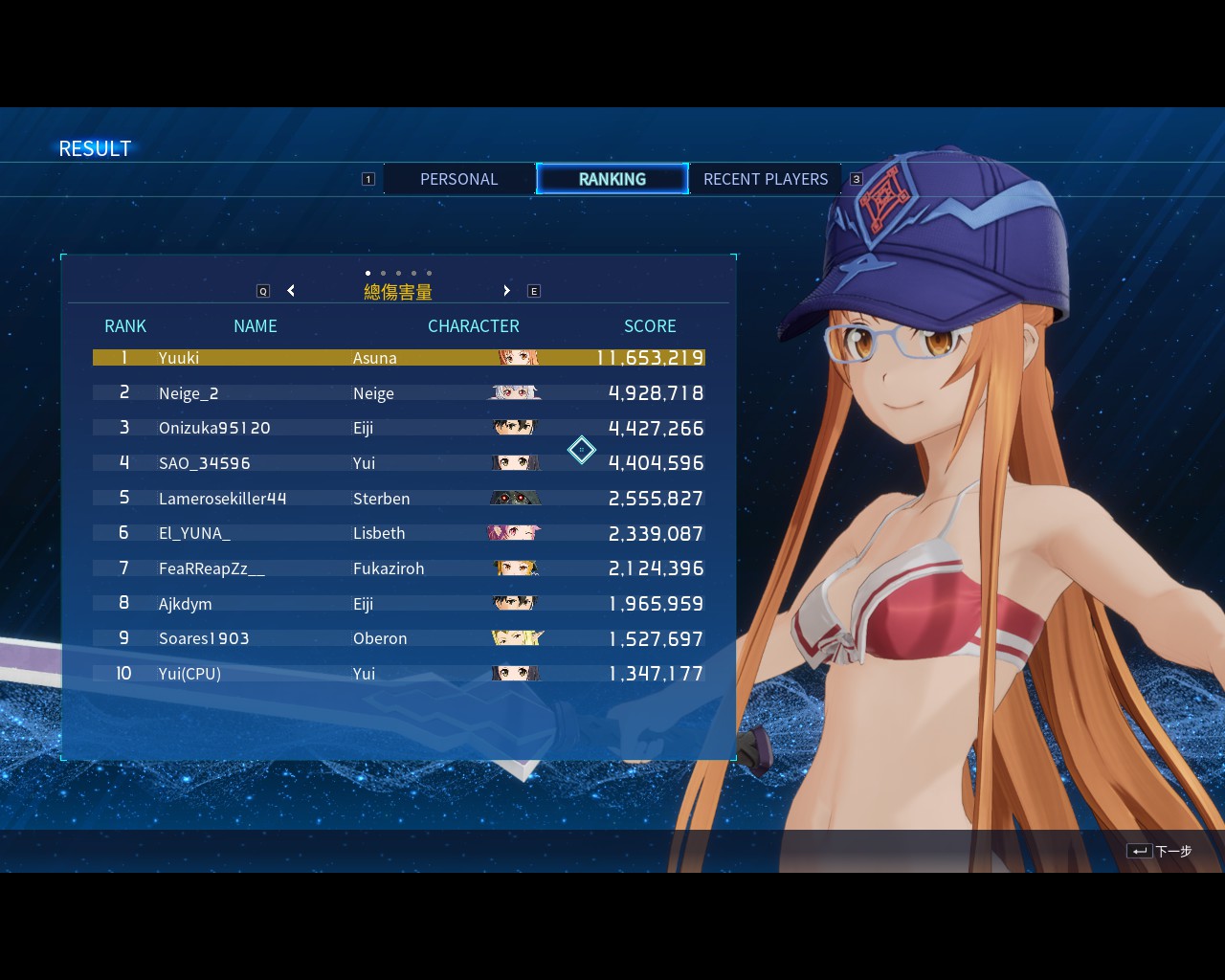The height and width of the screenshot is (980, 1225).
Task: Open the RECENT PLAYERS tab
Action: (x=766, y=179)
